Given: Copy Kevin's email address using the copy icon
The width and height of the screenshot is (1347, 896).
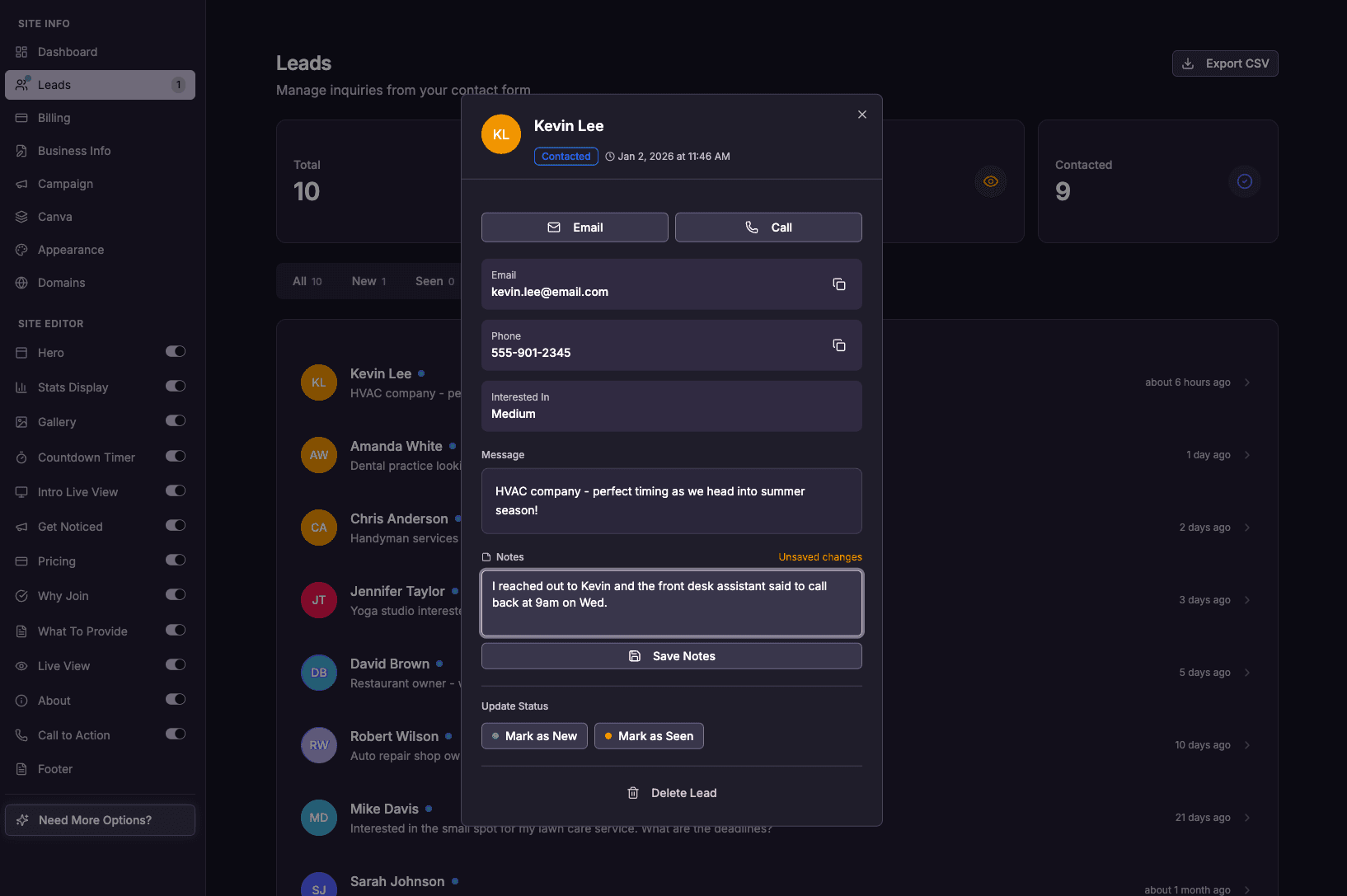Looking at the screenshot, I should click(839, 284).
